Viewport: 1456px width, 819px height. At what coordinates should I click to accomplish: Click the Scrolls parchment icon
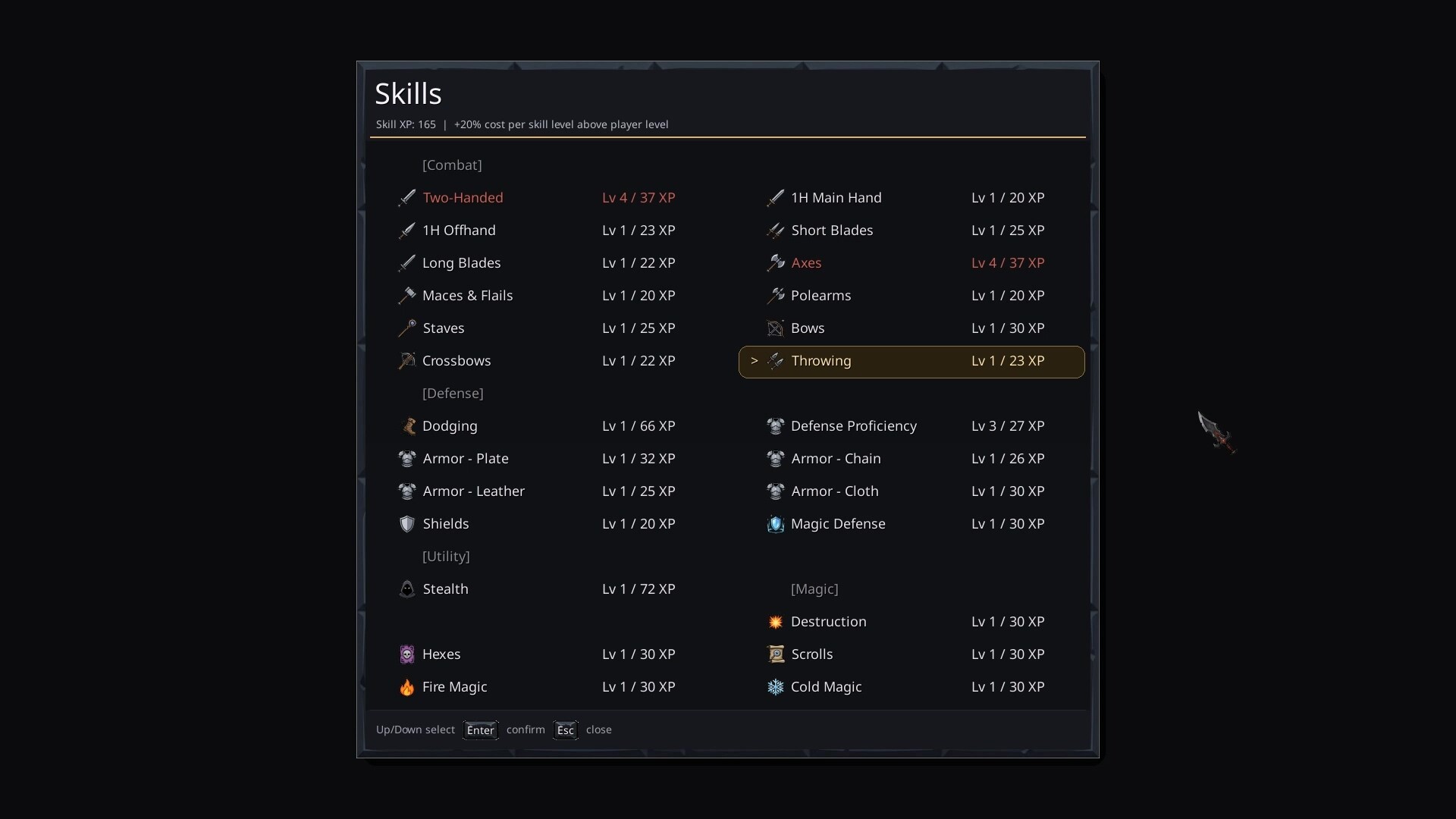(x=775, y=654)
